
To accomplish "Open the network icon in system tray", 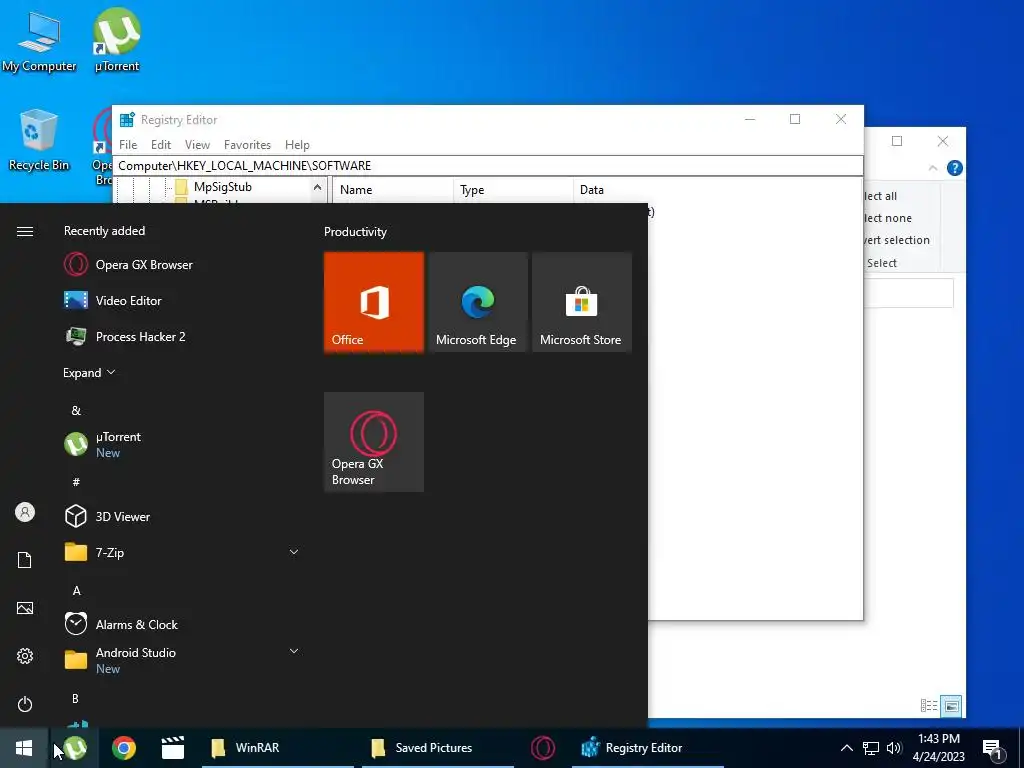I will (871, 748).
